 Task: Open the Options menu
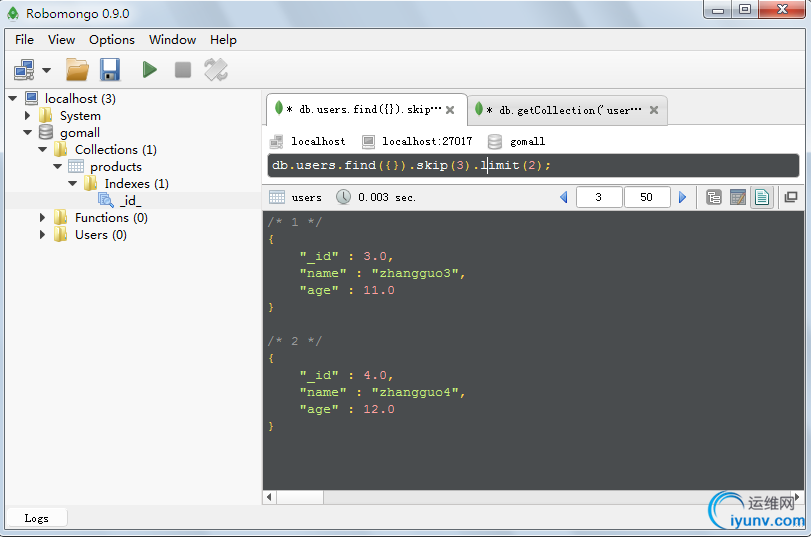(112, 40)
